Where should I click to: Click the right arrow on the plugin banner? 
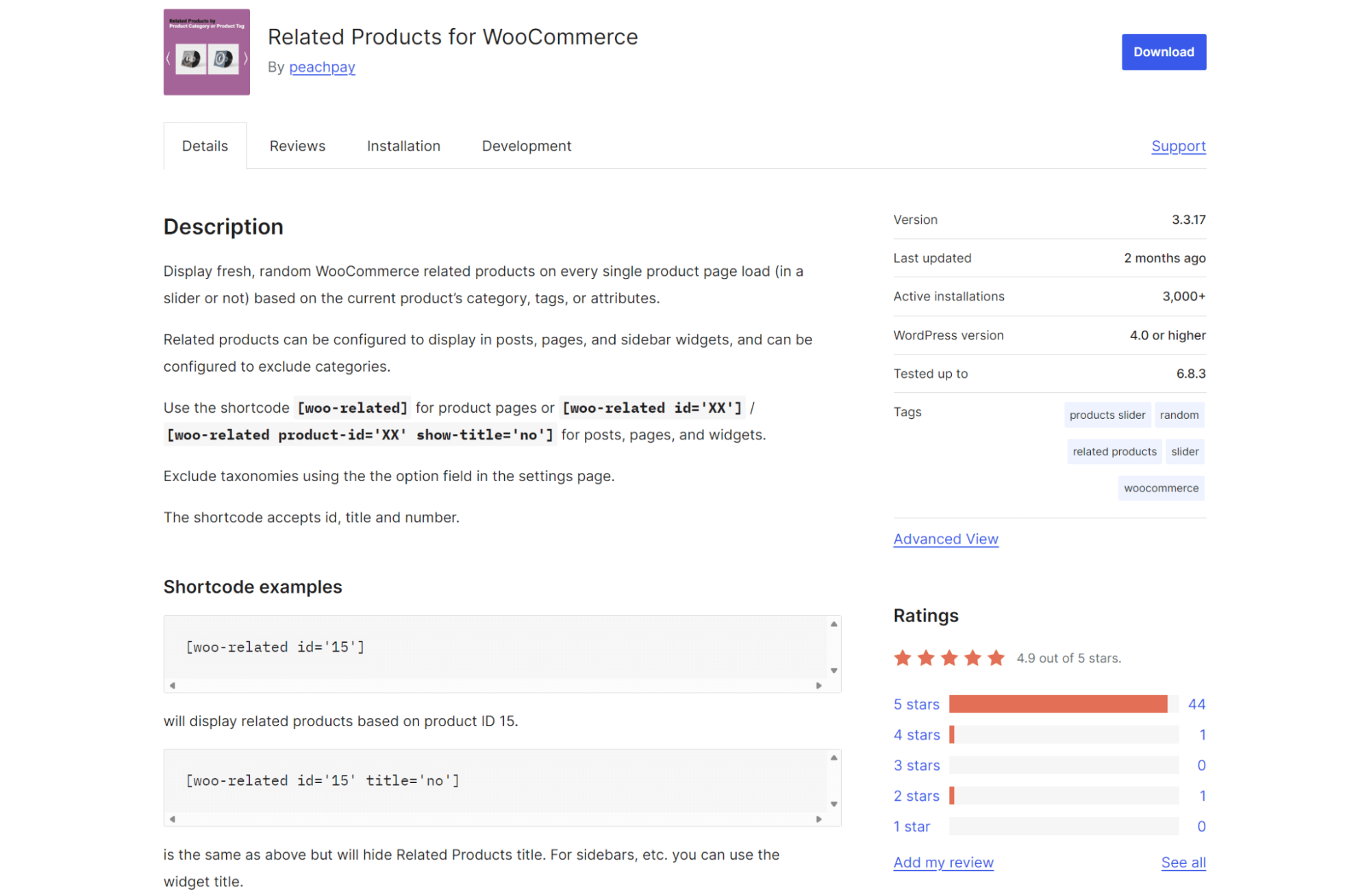point(245,59)
